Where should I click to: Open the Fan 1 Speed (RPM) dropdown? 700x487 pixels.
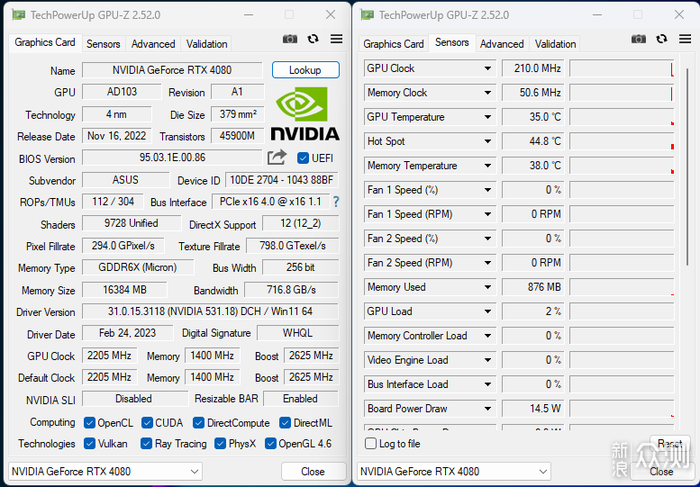tap(488, 214)
